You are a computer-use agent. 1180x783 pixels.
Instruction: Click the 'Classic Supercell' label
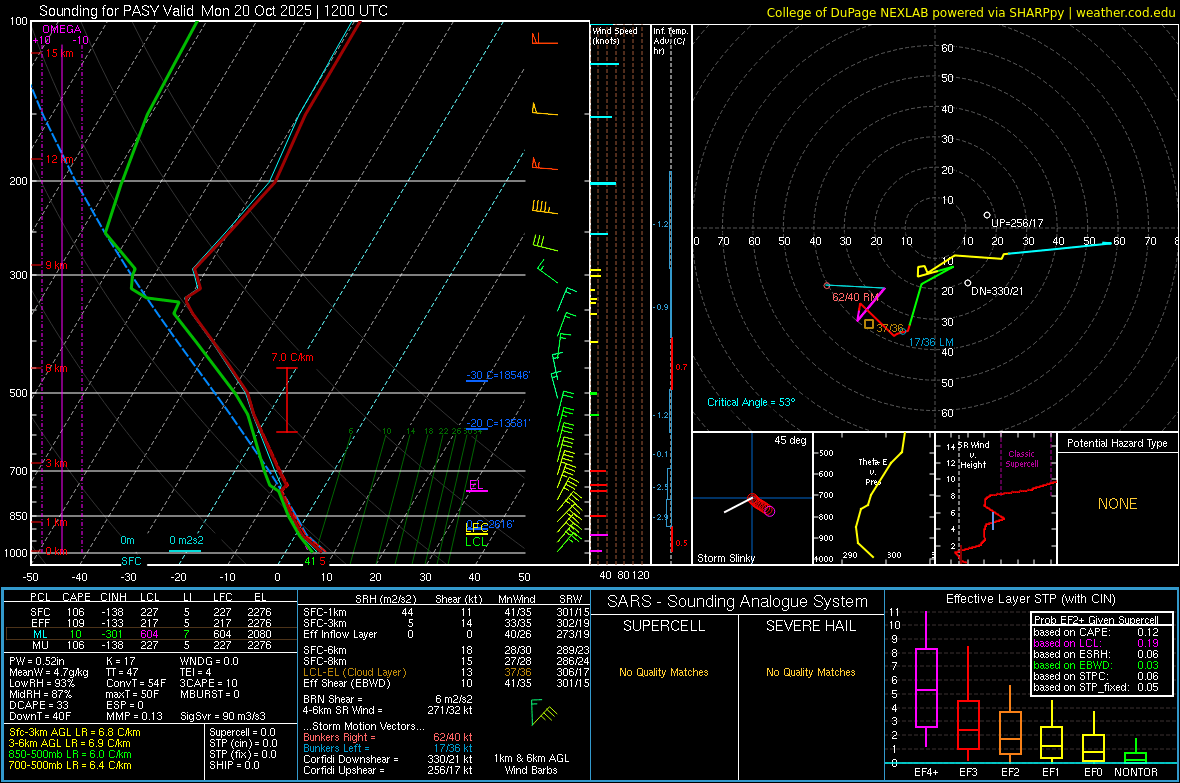point(1021,459)
